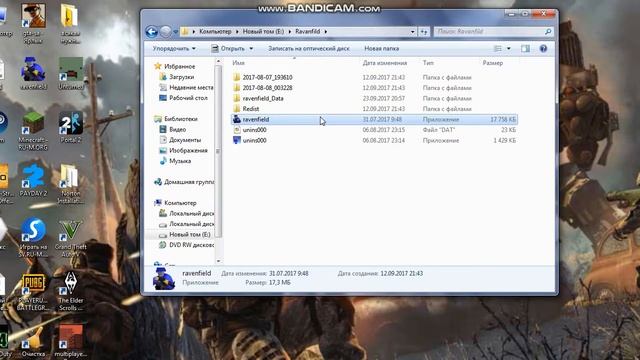Click the Explorer forward arrow button
This screenshot has height=360, width=640.
pos(165,31)
